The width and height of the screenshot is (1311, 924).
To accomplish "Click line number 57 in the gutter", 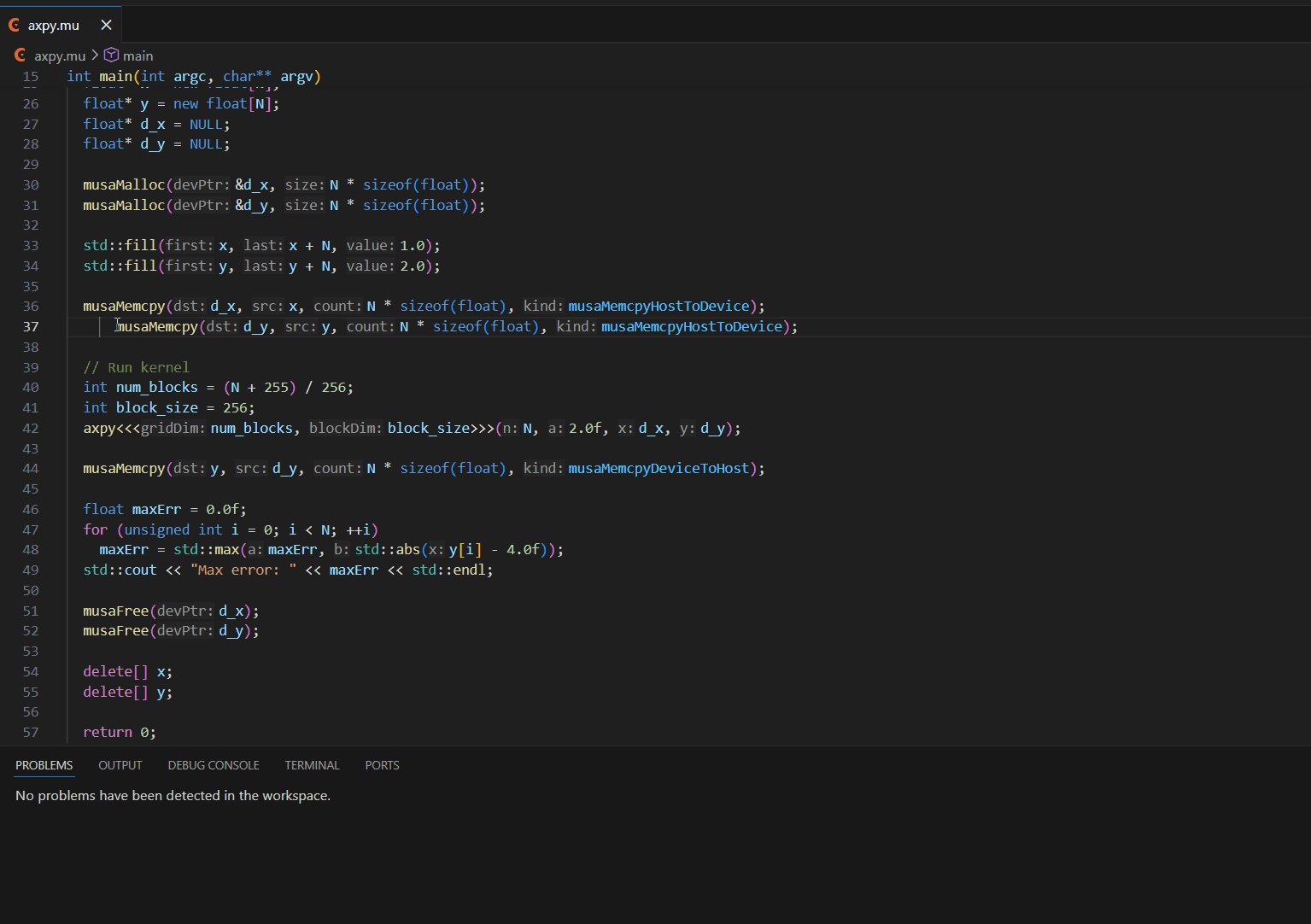I will (31, 732).
